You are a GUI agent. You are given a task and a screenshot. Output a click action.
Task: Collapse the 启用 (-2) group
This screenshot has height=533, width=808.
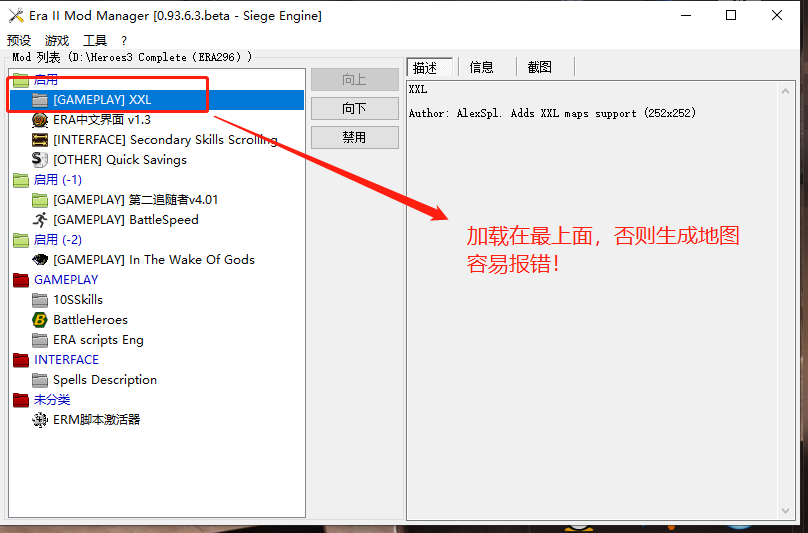[x=21, y=240]
